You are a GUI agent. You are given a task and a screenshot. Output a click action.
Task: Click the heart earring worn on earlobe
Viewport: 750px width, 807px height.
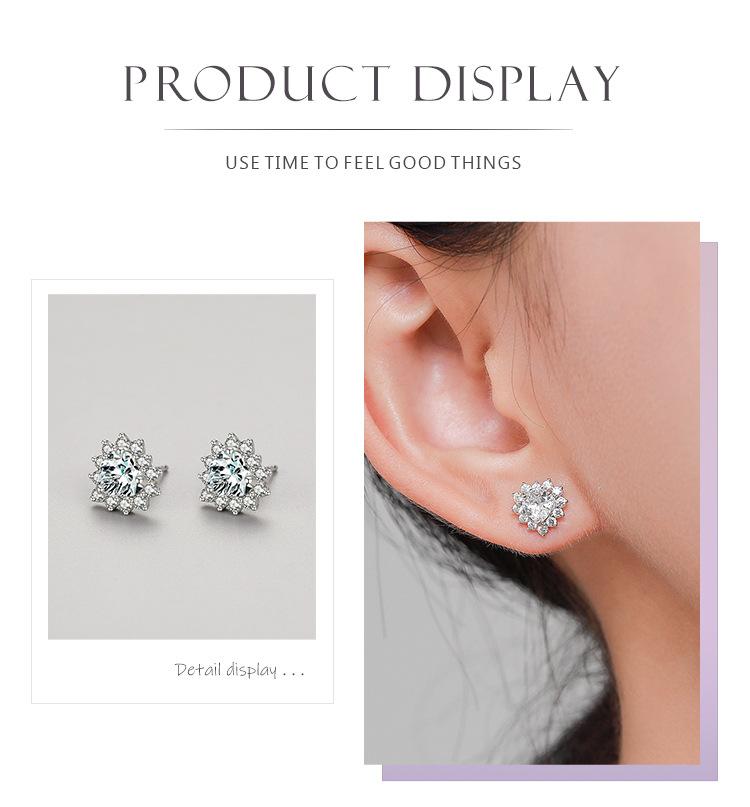point(540,507)
